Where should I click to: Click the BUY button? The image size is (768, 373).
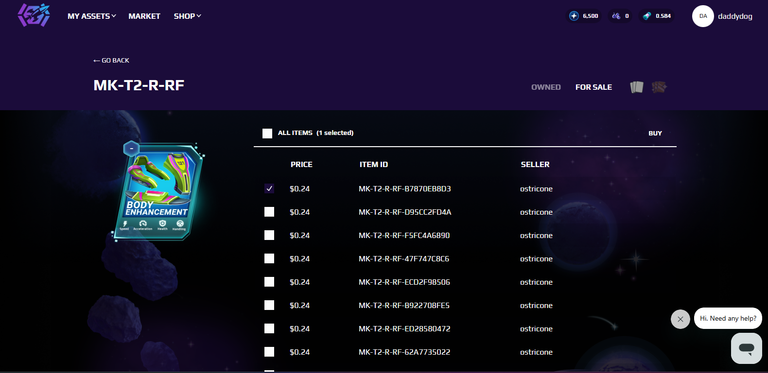coord(655,133)
